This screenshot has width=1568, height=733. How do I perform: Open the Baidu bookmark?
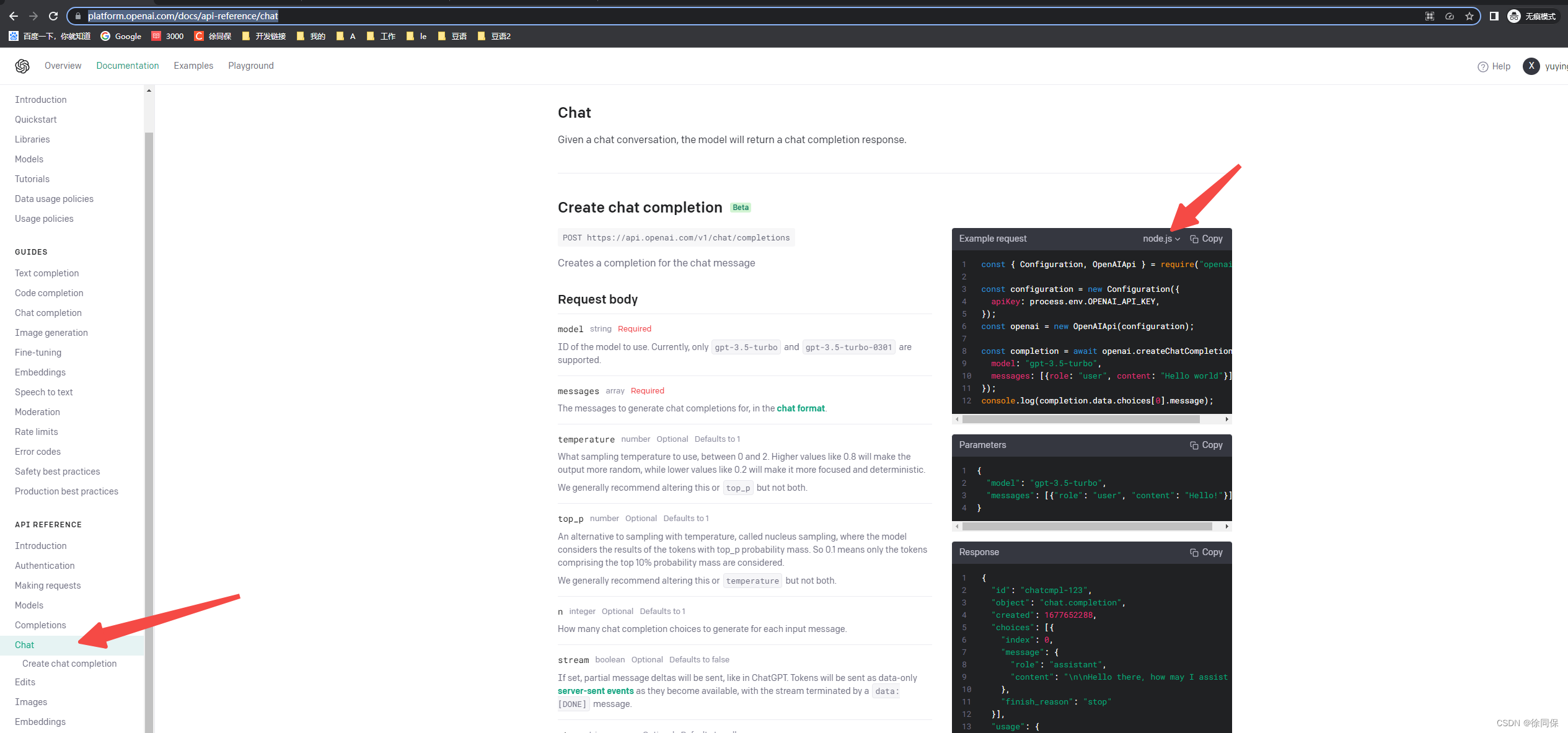(50, 36)
